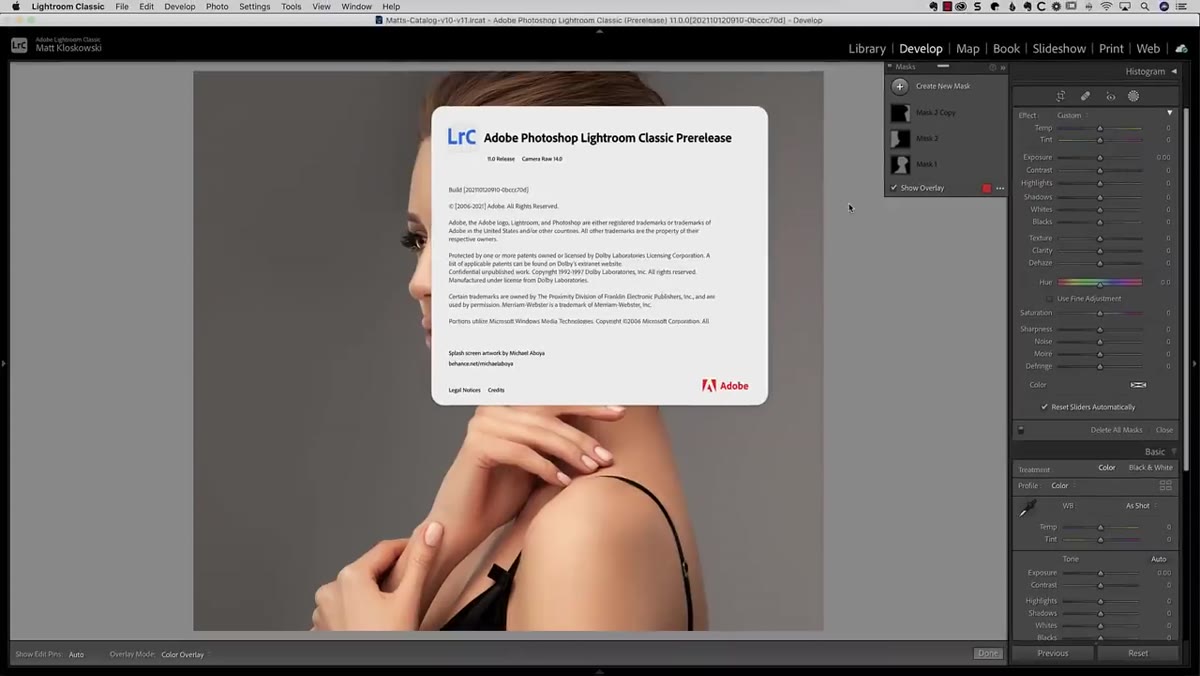Viewport: 1200px width, 676px height.
Task: Select the Crop Overlay tool icon
Action: (x=1061, y=96)
